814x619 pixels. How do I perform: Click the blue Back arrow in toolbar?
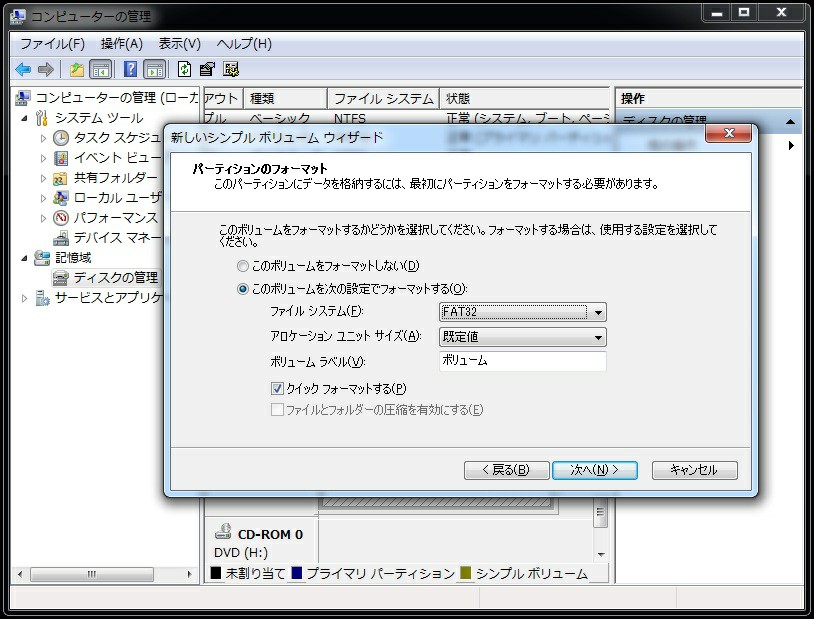(22, 69)
